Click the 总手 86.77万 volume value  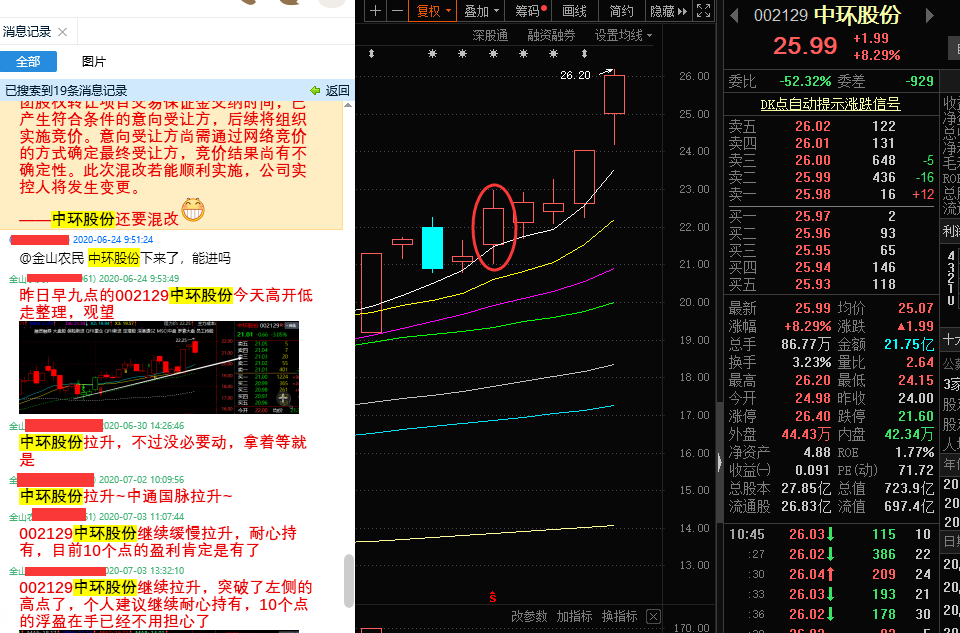[806, 344]
